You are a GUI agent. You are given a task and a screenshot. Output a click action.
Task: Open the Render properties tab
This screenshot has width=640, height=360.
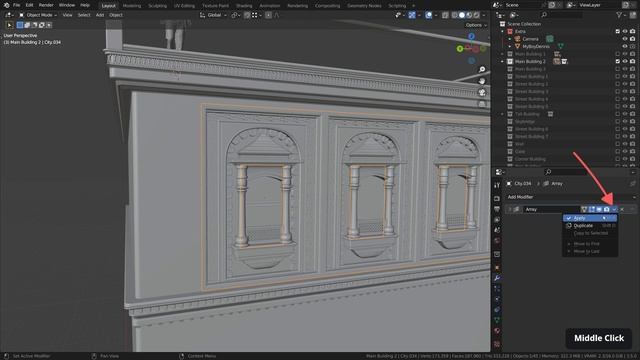497,198
